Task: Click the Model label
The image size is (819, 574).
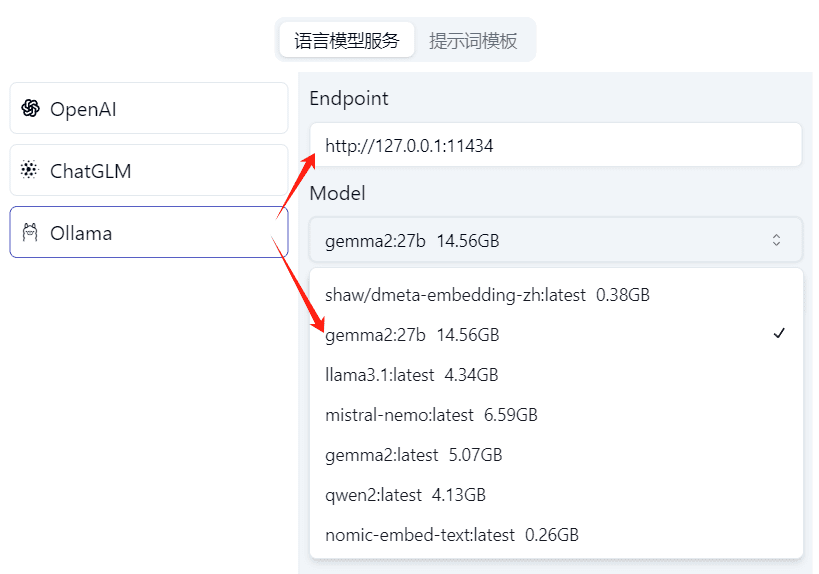Action: 337,193
